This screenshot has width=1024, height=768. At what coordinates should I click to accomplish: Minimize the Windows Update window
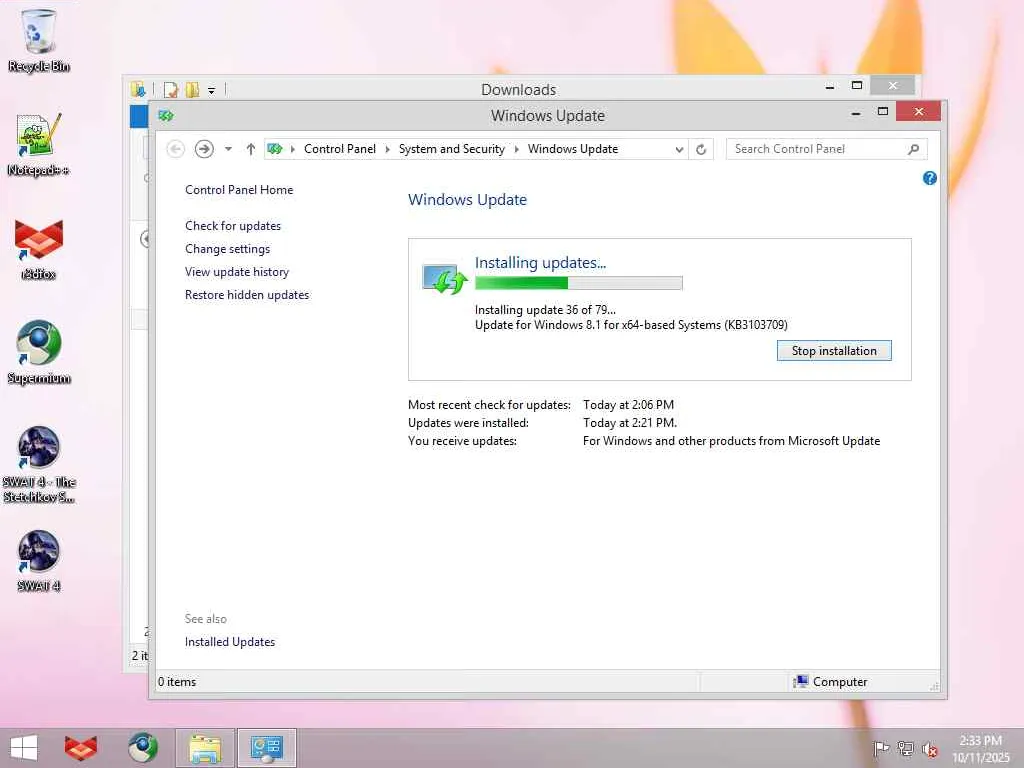click(x=856, y=113)
